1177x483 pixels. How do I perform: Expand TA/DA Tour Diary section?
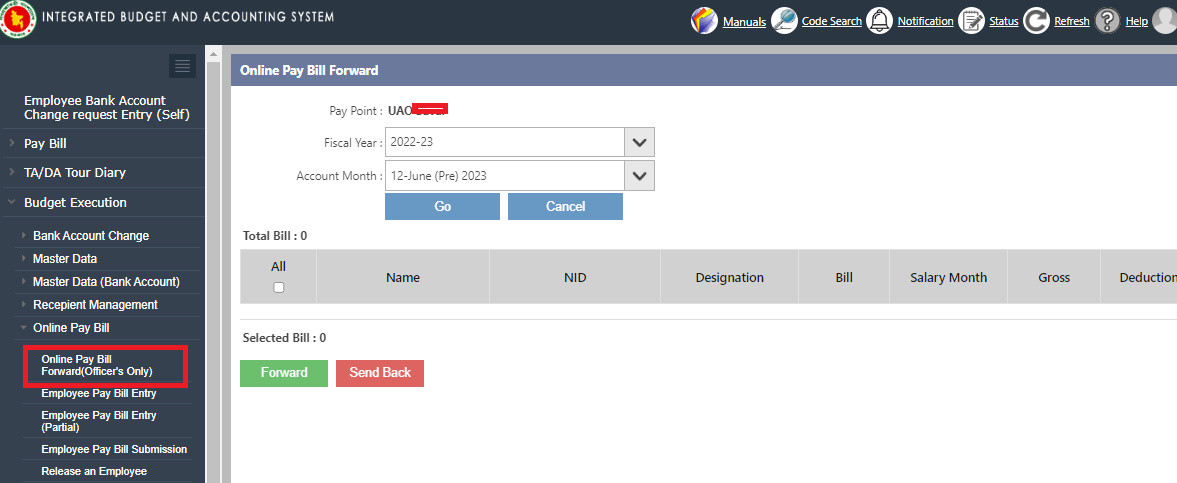tap(74, 173)
